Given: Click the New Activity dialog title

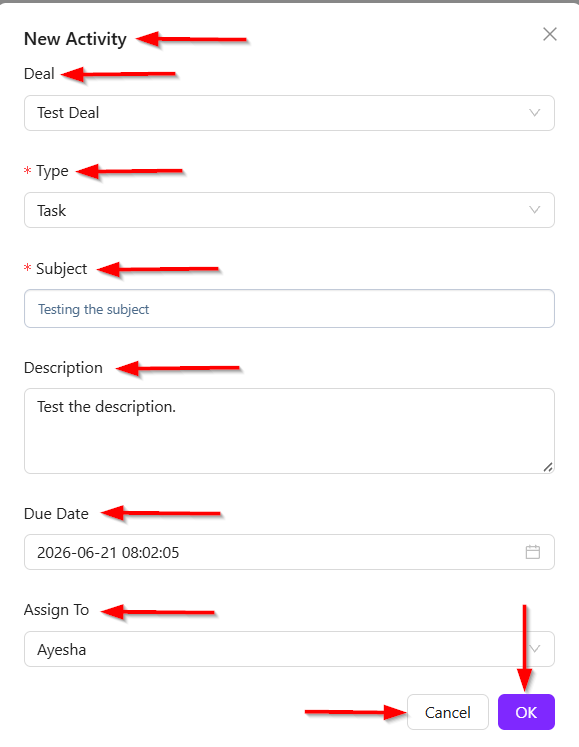Looking at the screenshot, I should (x=75, y=39).
